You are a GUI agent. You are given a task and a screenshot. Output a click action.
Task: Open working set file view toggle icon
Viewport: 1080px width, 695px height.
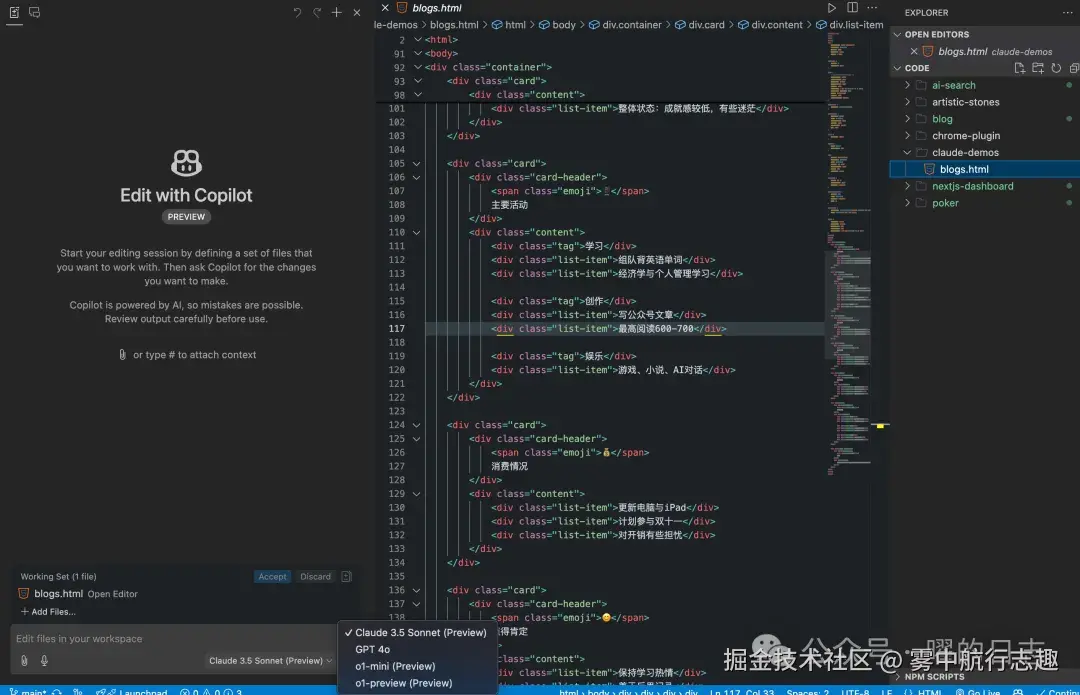[346, 577]
